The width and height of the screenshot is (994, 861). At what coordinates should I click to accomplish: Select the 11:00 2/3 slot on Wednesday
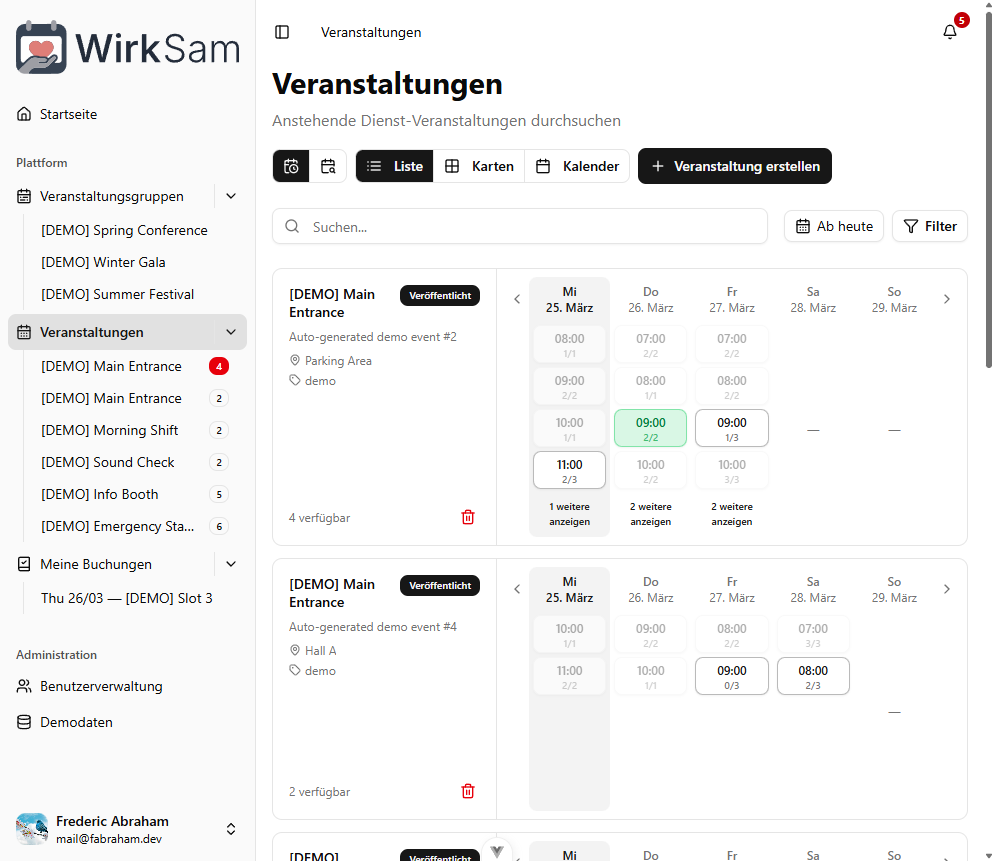(x=569, y=470)
